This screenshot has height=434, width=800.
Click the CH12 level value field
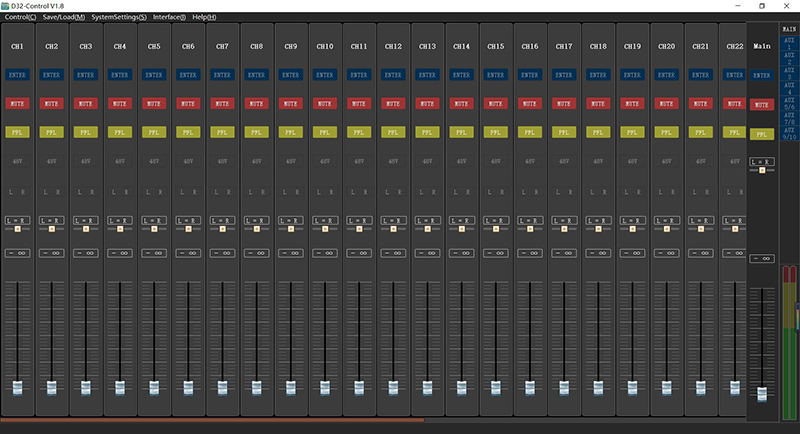[x=392, y=253]
